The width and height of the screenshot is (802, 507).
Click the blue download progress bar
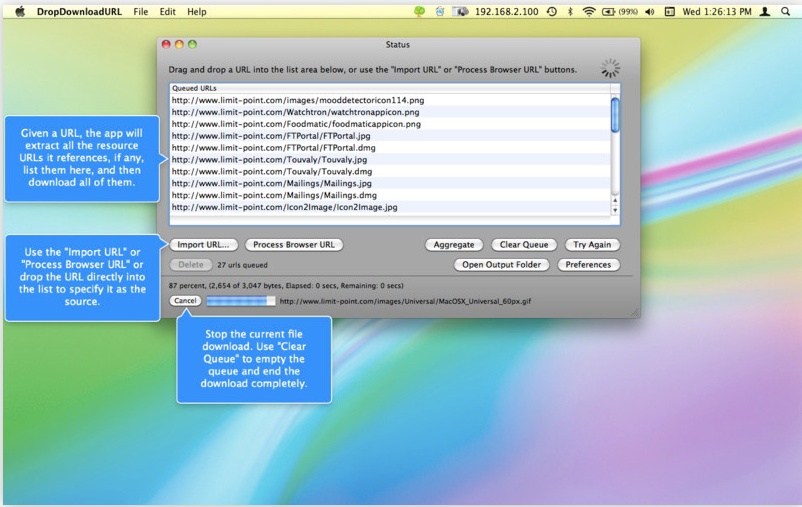tap(240, 301)
